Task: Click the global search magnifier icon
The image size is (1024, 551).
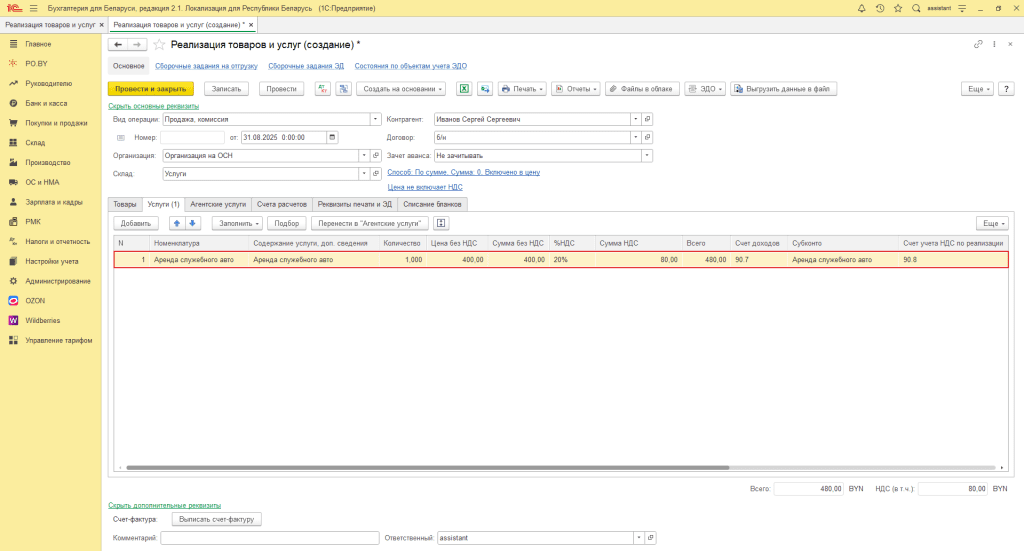Action: pos(916,8)
